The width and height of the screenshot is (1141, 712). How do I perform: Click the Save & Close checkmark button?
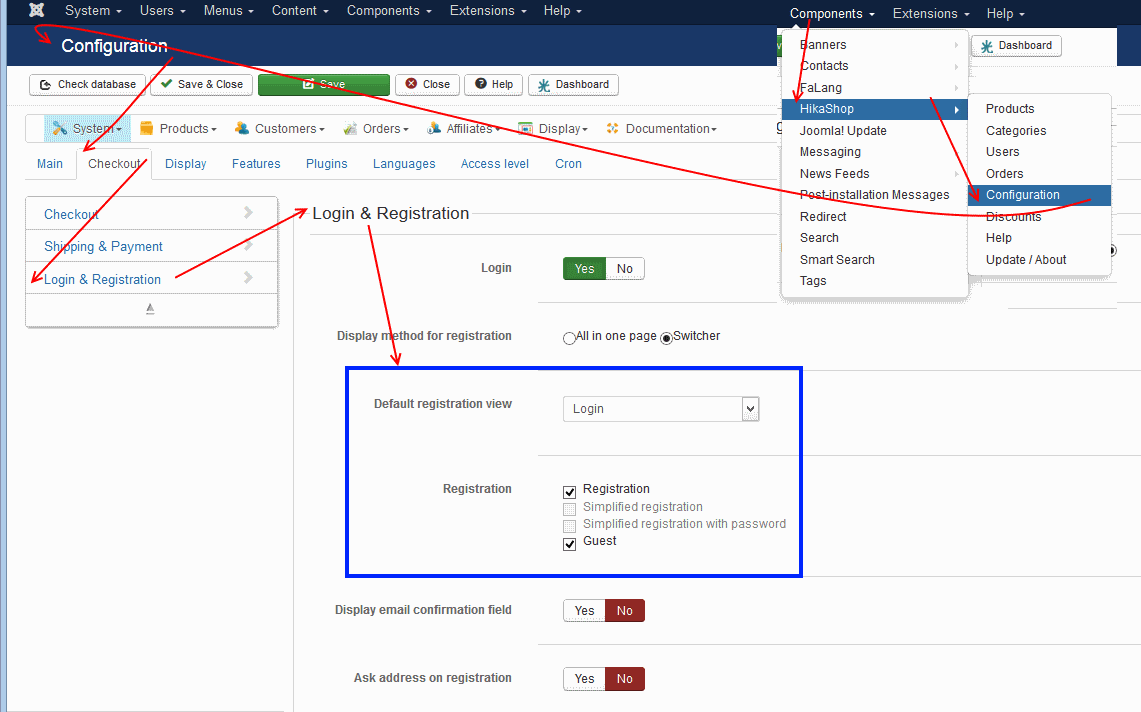point(202,84)
